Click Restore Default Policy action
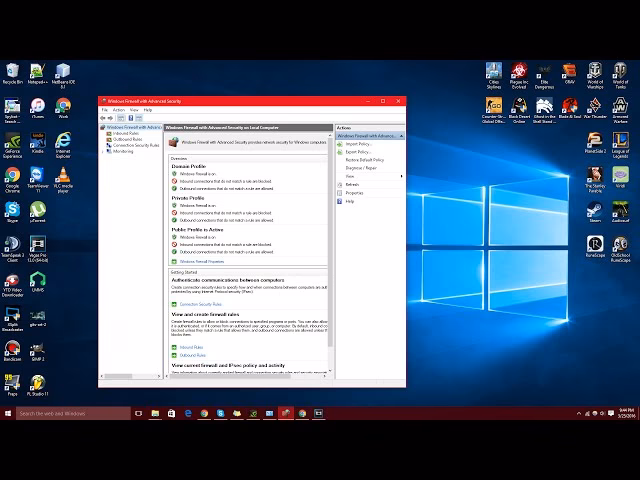The image size is (640, 480). point(365,160)
